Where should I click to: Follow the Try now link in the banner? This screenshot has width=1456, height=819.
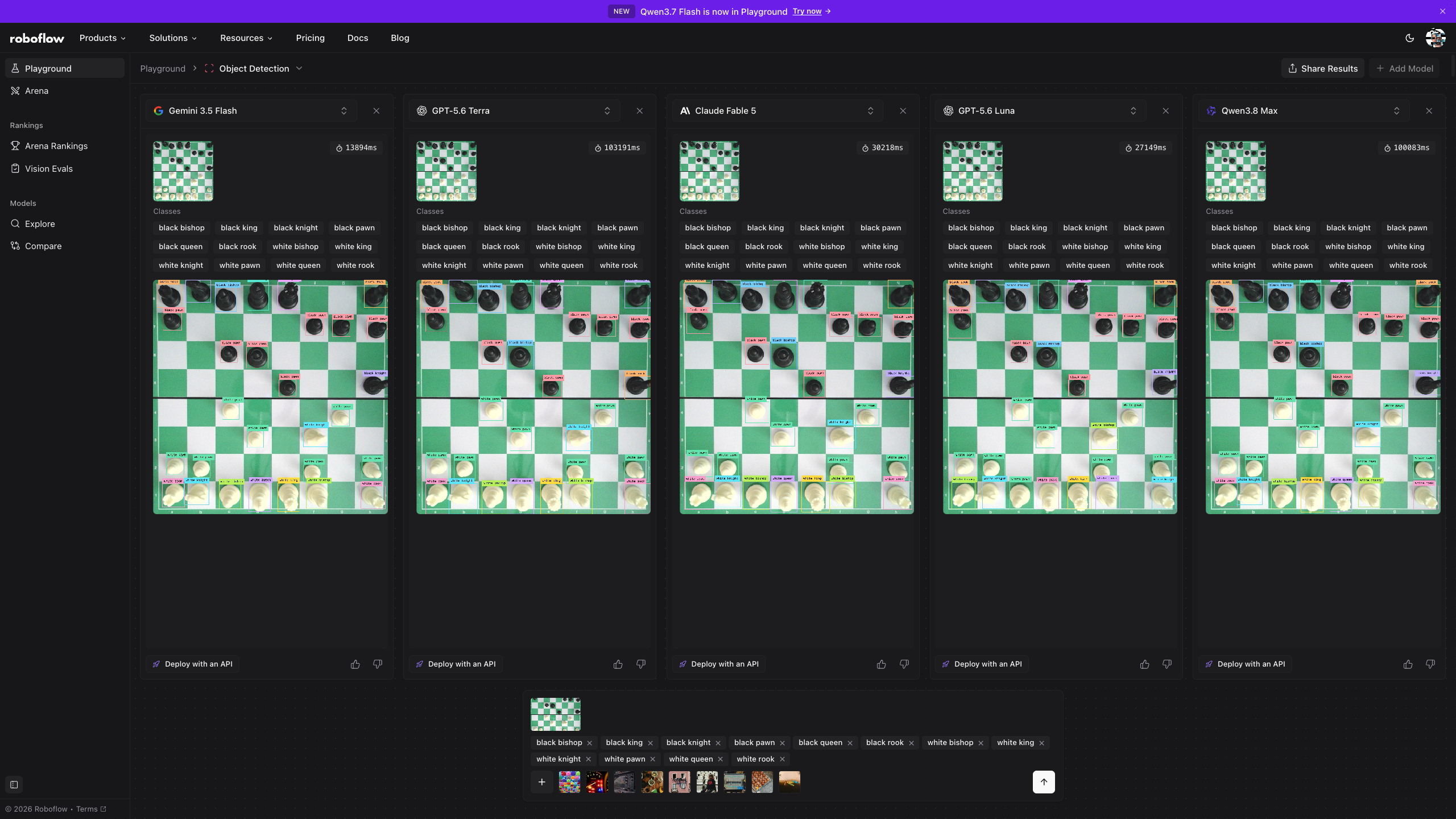coord(812,11)
